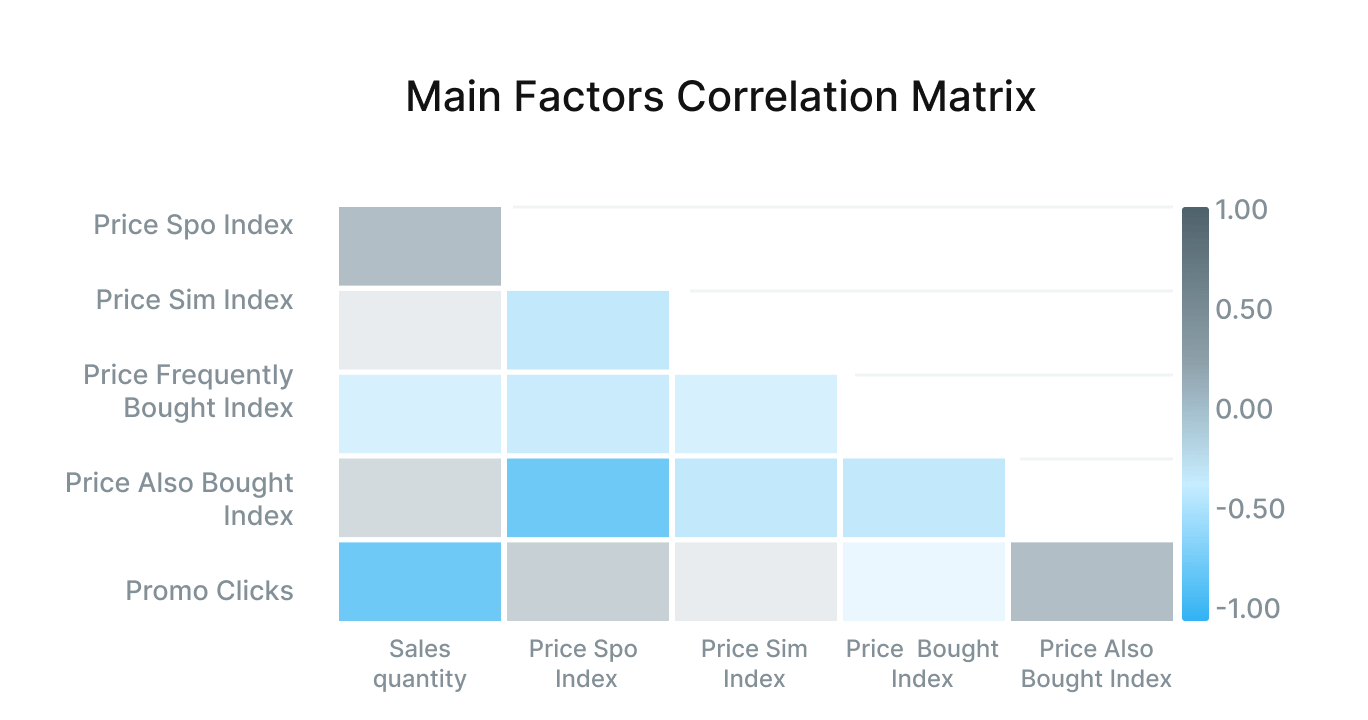Click Price Also Bought row, Price Bought Index column cell

click(x=924, y=498)
